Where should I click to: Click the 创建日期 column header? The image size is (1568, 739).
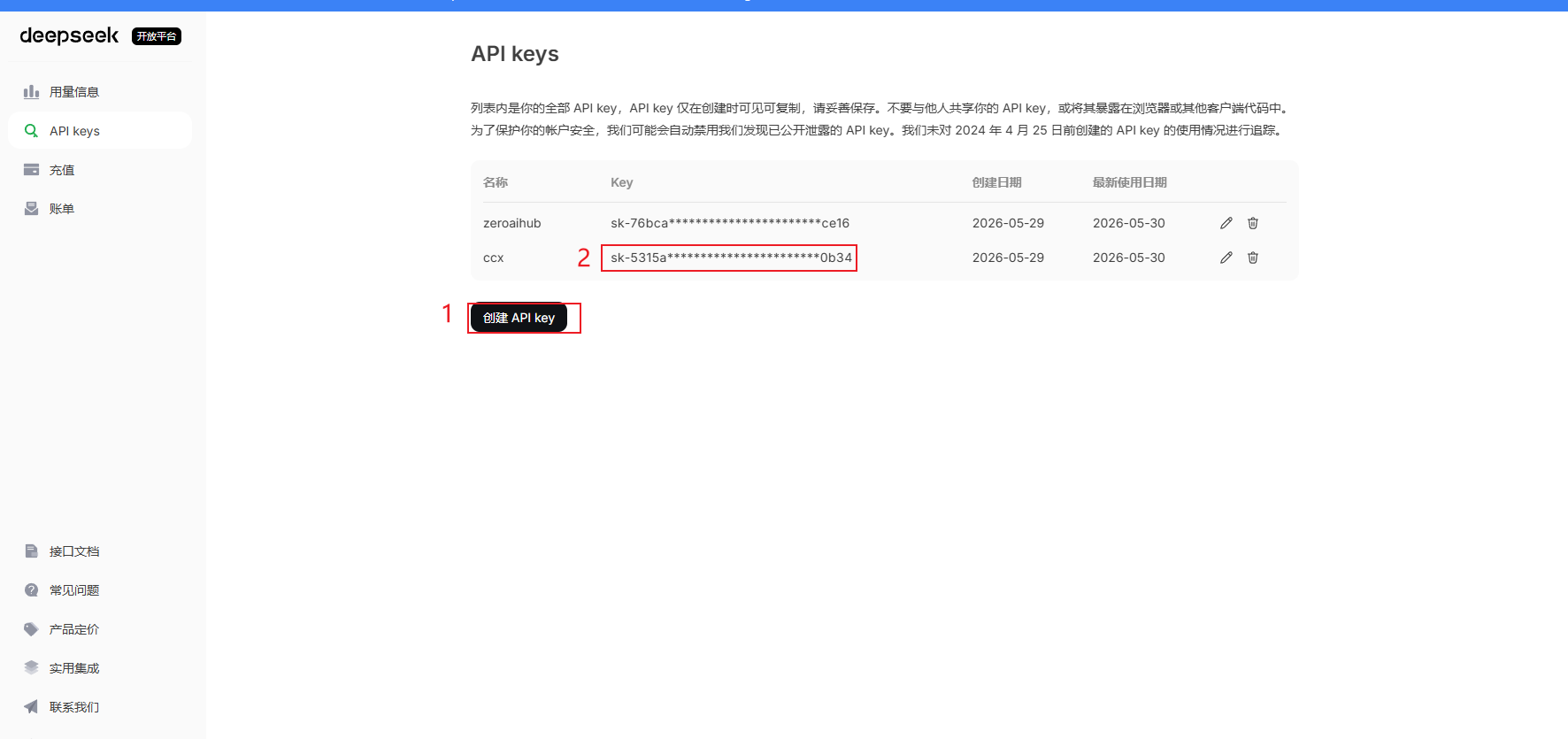[x=997, y=182]
